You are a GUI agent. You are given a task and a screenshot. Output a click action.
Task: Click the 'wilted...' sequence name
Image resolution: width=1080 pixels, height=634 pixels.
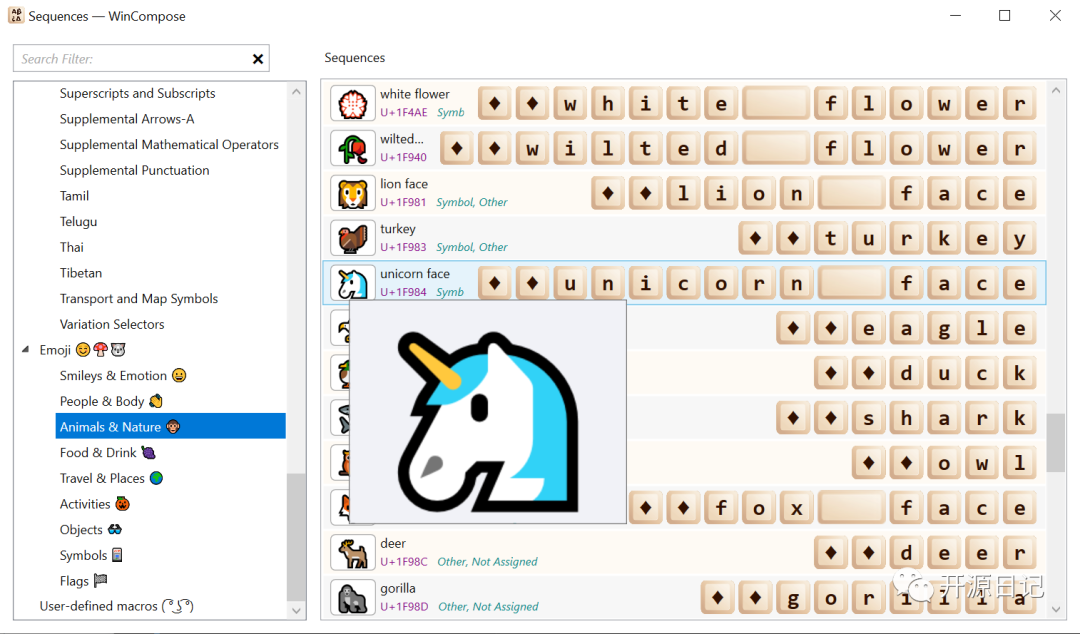coord(402,139)
